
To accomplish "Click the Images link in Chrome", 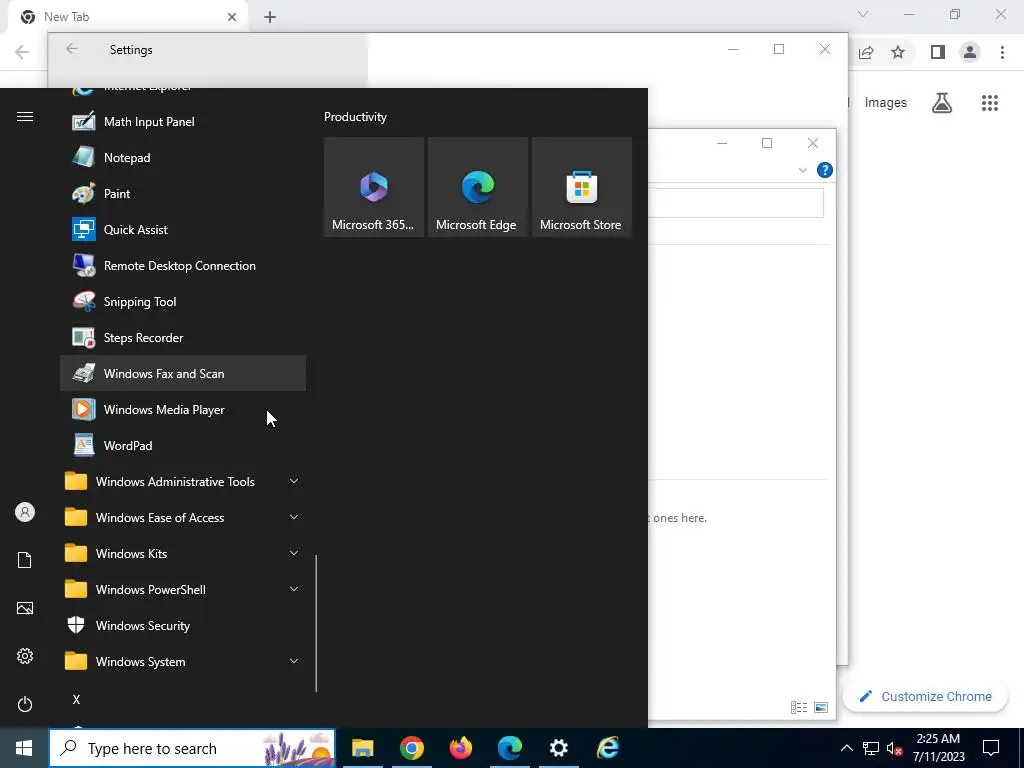I will (886, 103).
